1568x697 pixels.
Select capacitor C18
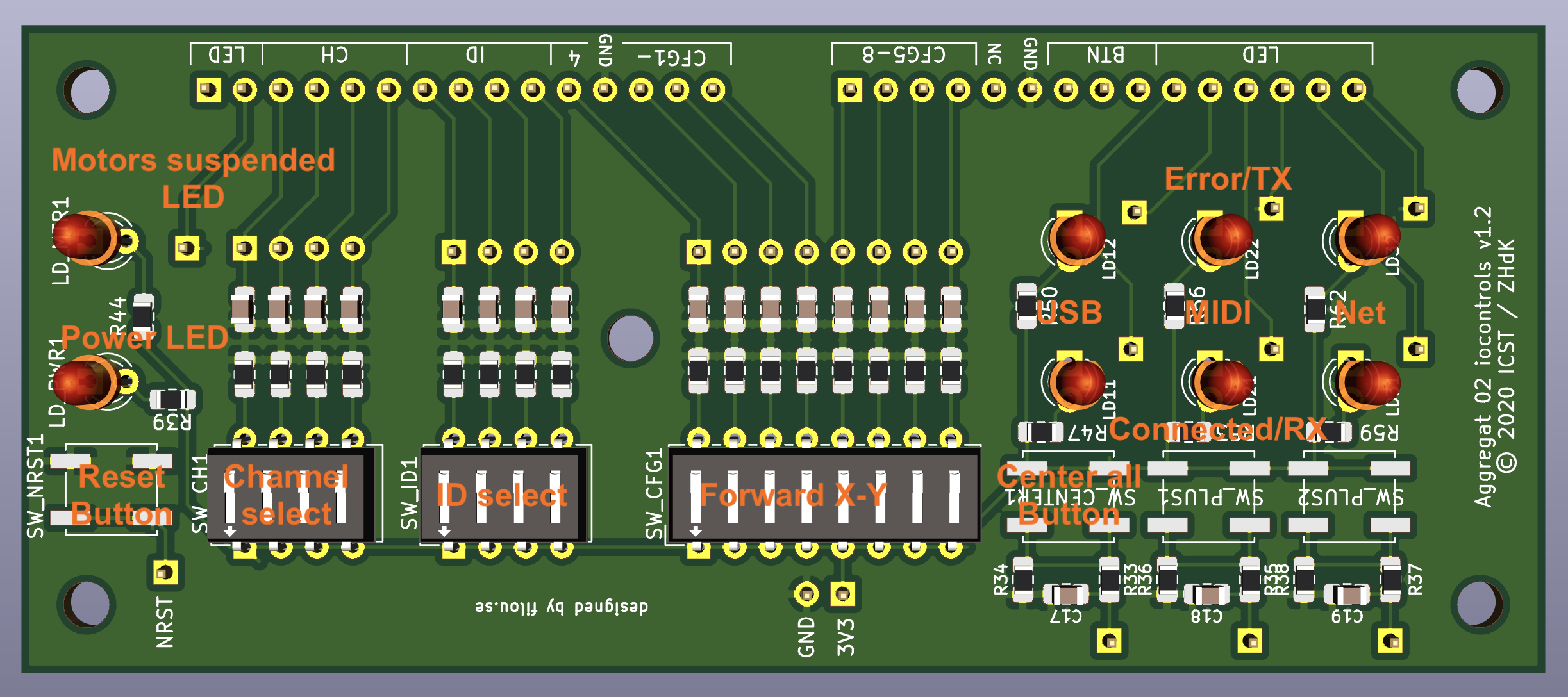1206,595
